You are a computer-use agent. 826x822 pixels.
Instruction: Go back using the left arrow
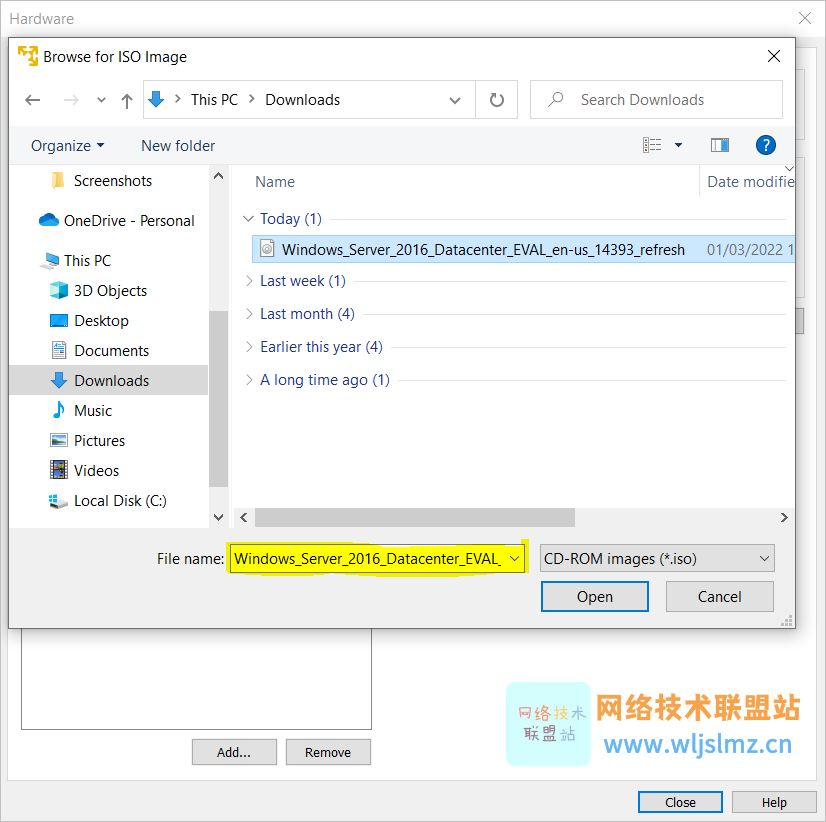tap(33, 100)
